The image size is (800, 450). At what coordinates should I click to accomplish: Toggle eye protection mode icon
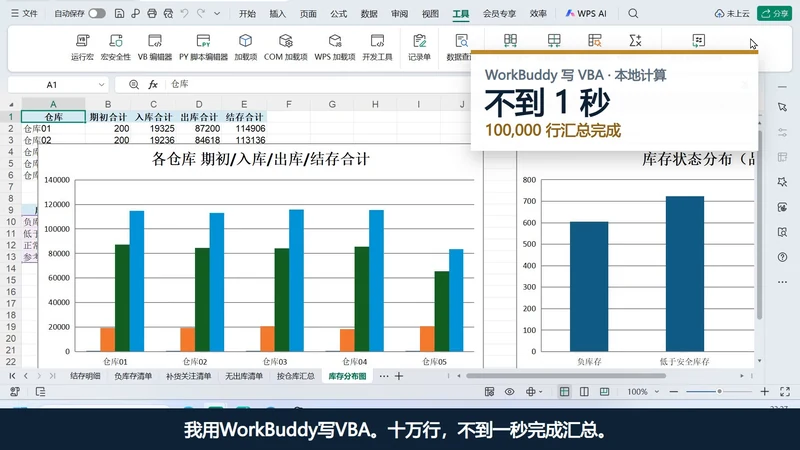509,392
